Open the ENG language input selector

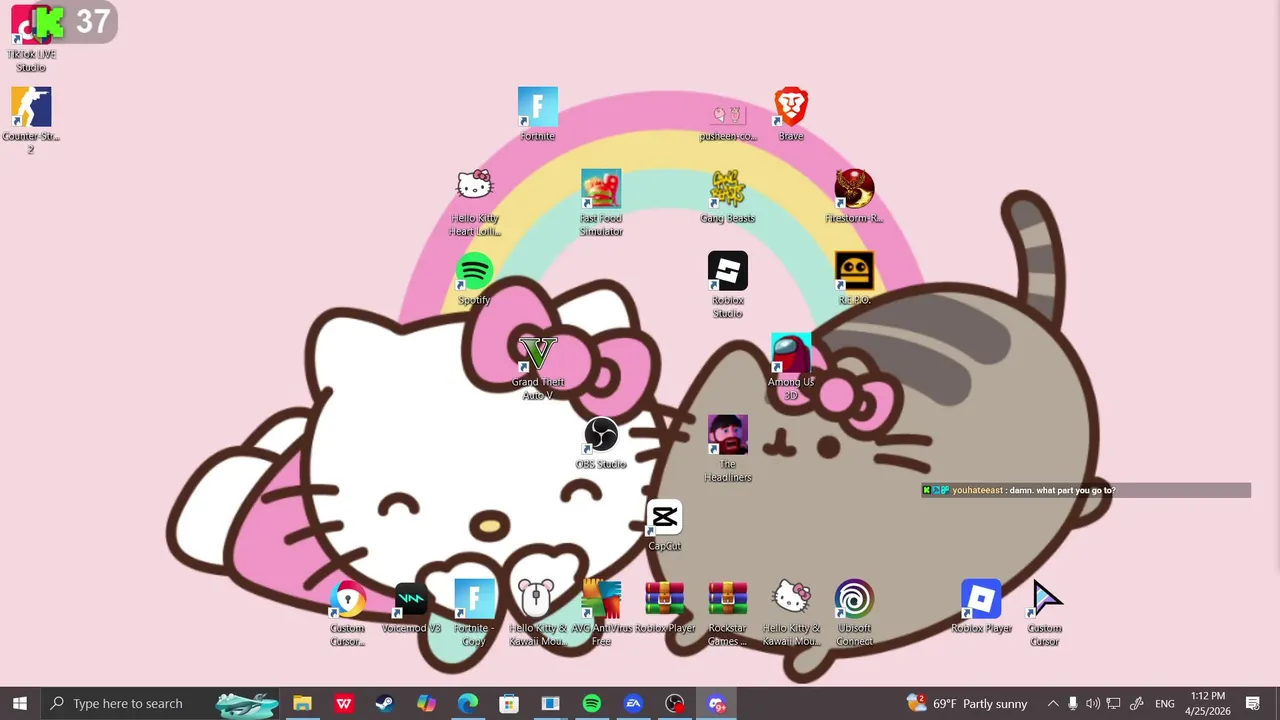pos(1165,703)
